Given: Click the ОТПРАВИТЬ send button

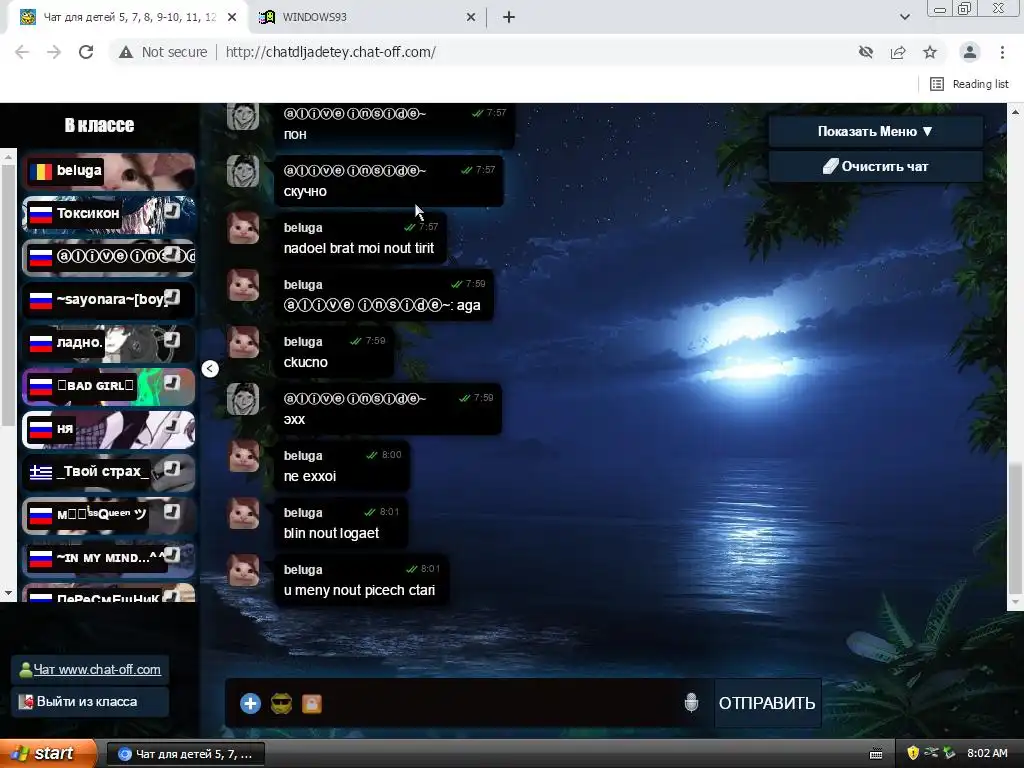Looking at the screenshot, I should click(767, 703).
